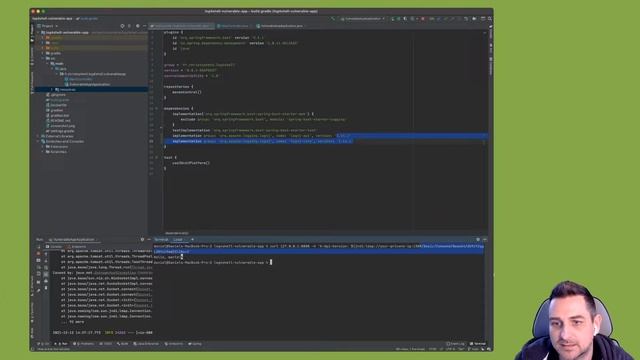Image resolution: width=640 pixels, height=360 pixels.
Task: Click Run with Coverage icon in toolbar
Action: (405, 19)
